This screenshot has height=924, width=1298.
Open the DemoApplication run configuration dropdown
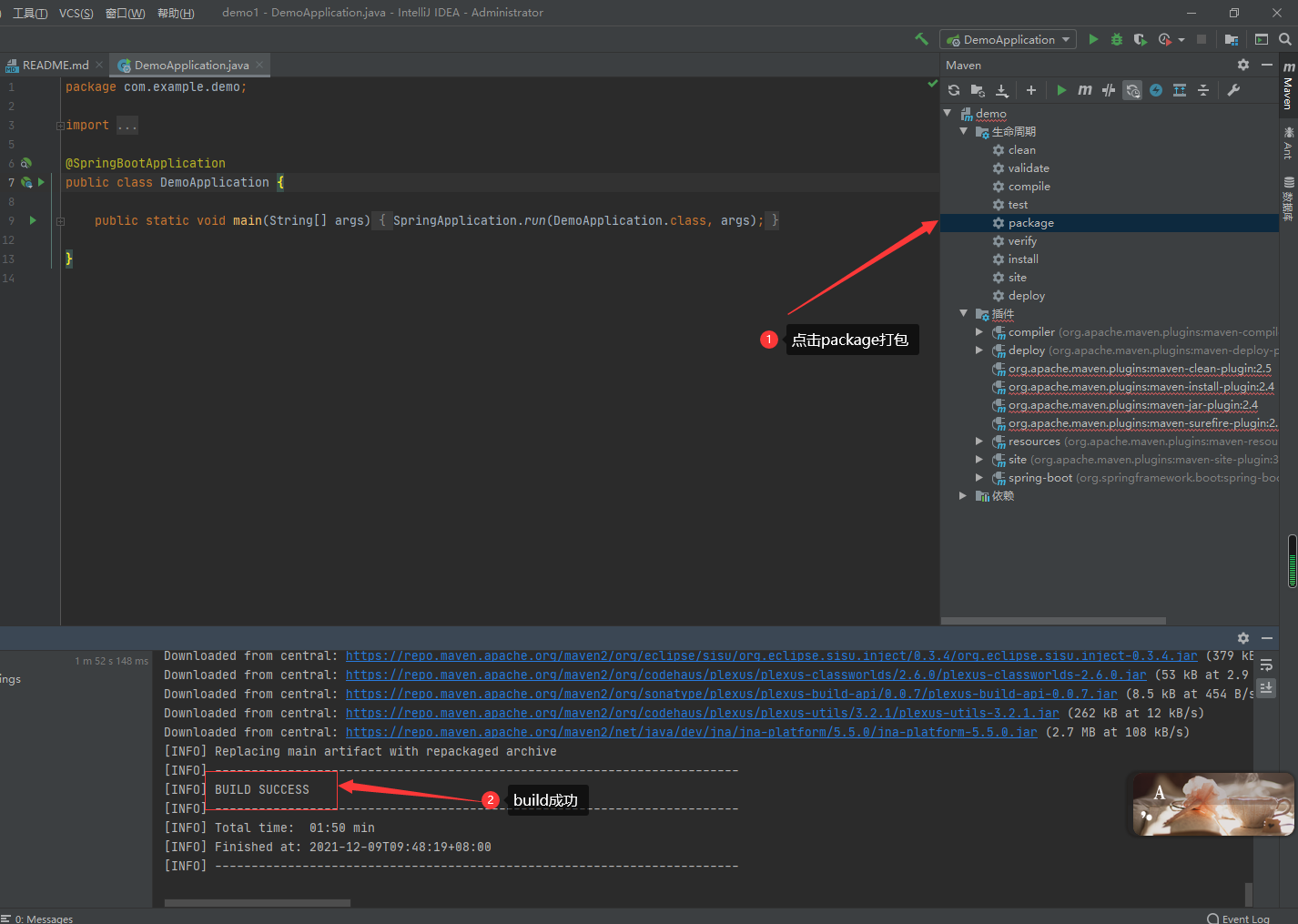tap(1008, 39)
